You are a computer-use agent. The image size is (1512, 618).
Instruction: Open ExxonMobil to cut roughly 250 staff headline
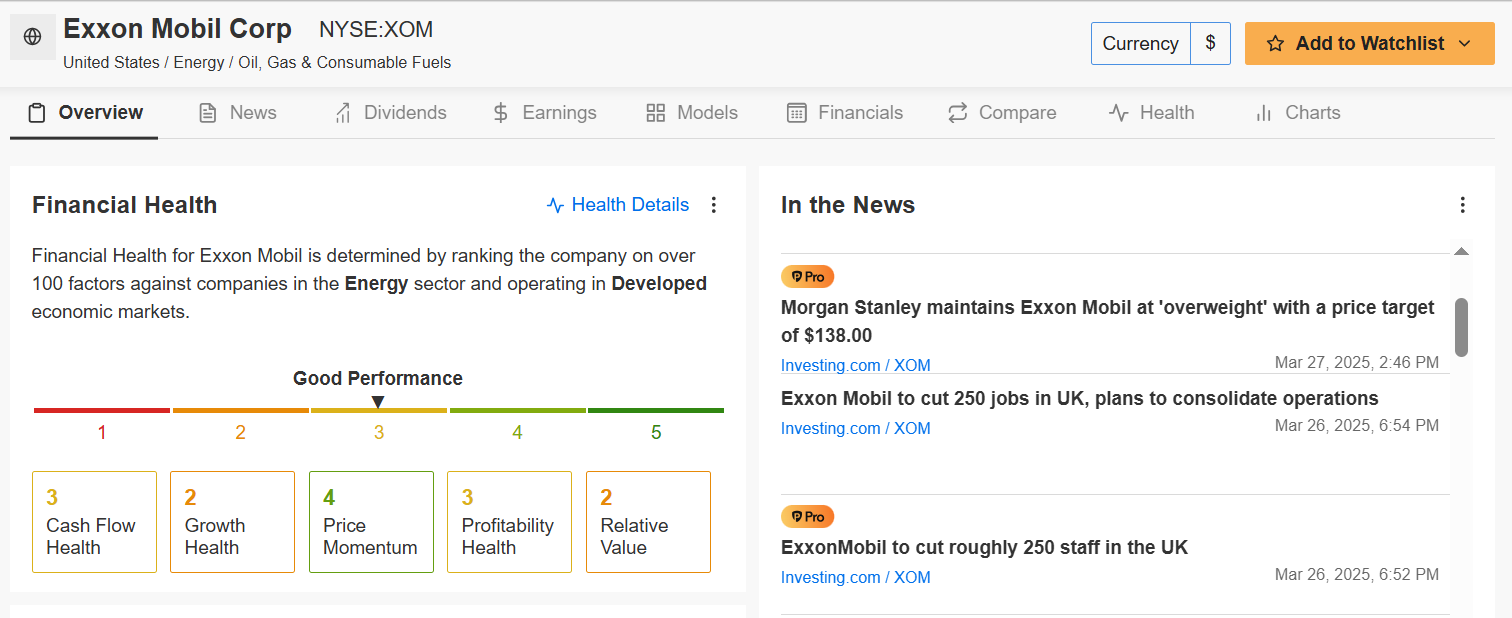pos(984,547)
